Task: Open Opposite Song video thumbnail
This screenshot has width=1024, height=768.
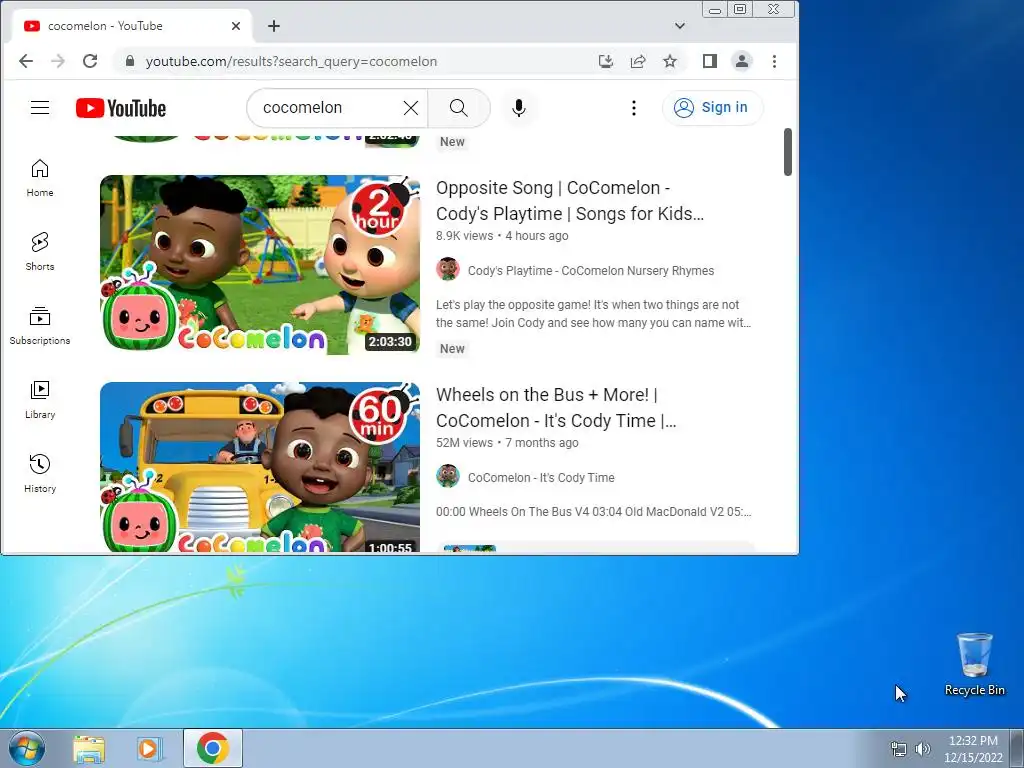Action: coord(260,264)
